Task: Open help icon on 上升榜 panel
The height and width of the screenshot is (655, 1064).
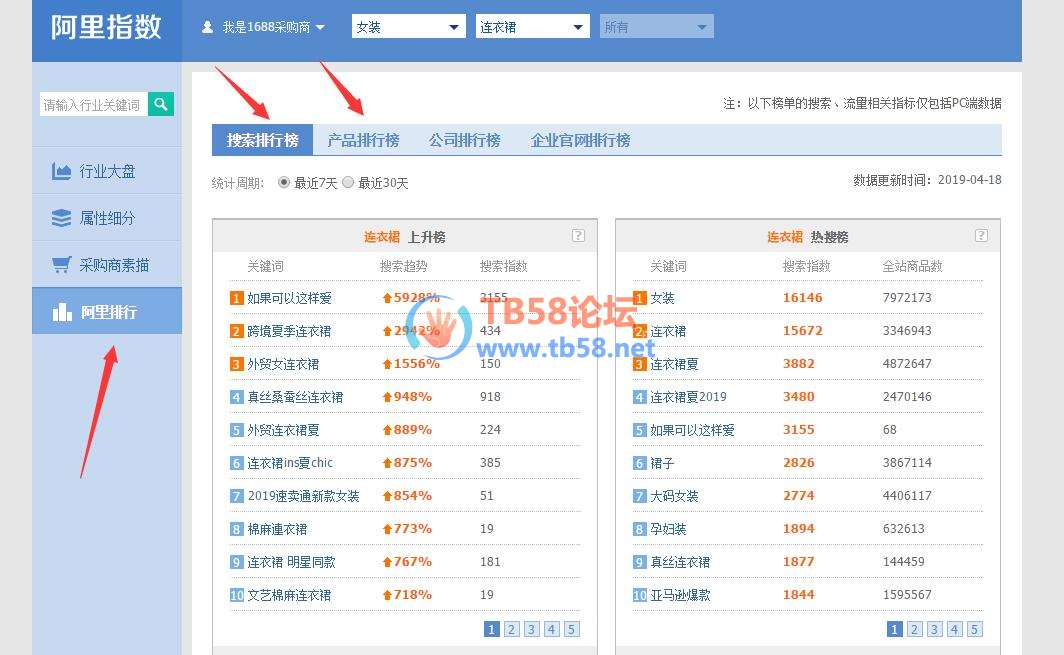Action: tap(578, 236)
